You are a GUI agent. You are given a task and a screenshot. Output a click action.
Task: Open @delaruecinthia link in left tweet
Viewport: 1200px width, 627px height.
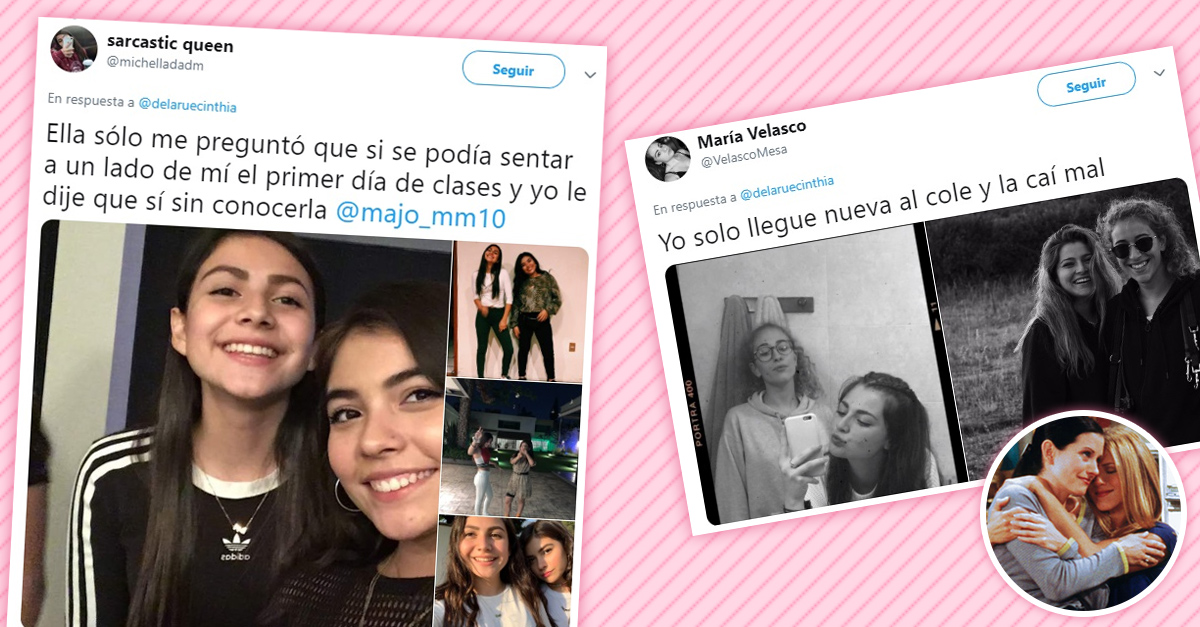pos(187,105)
